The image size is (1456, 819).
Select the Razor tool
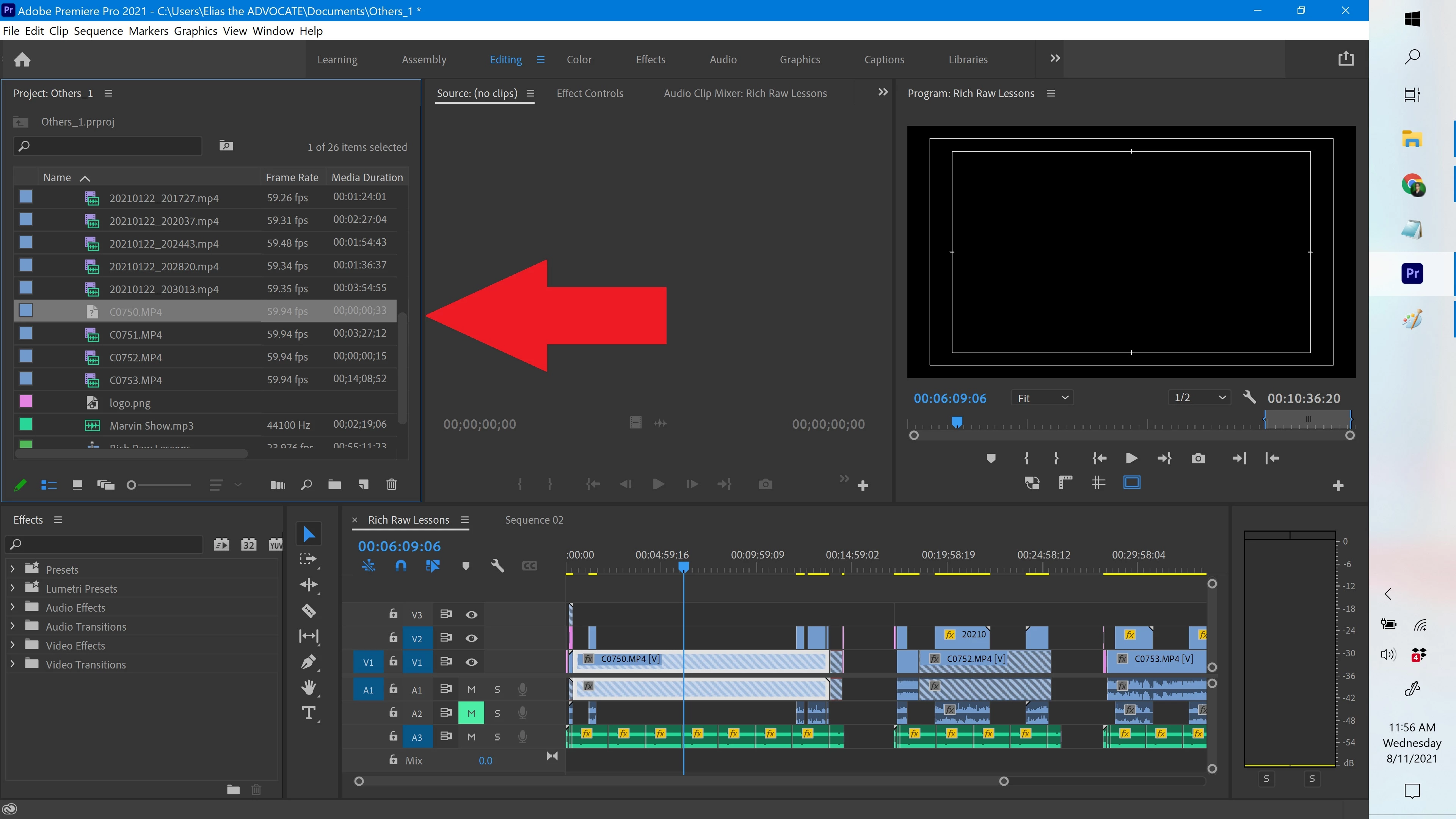309,610
